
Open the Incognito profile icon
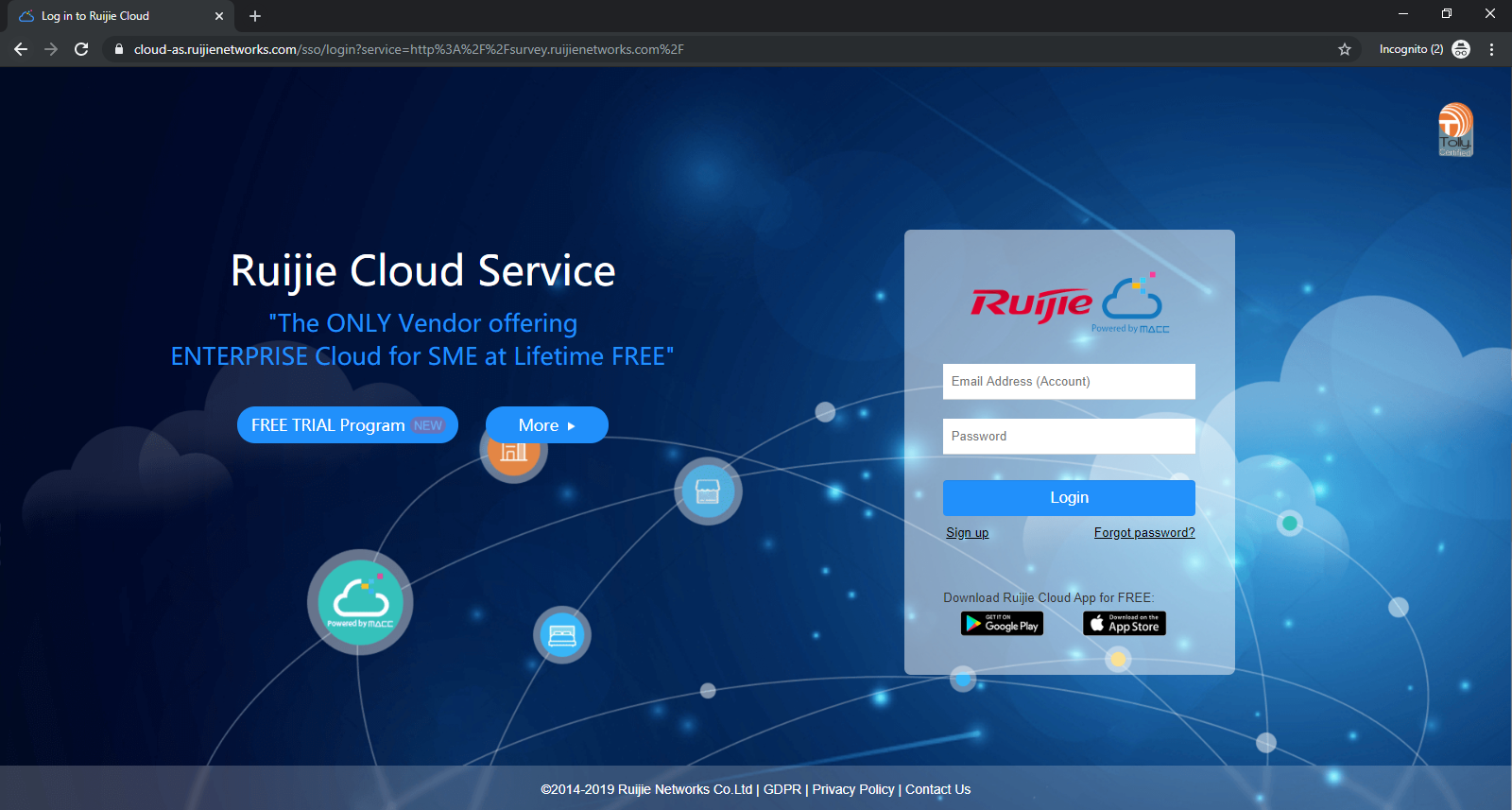coord(1461,49)
